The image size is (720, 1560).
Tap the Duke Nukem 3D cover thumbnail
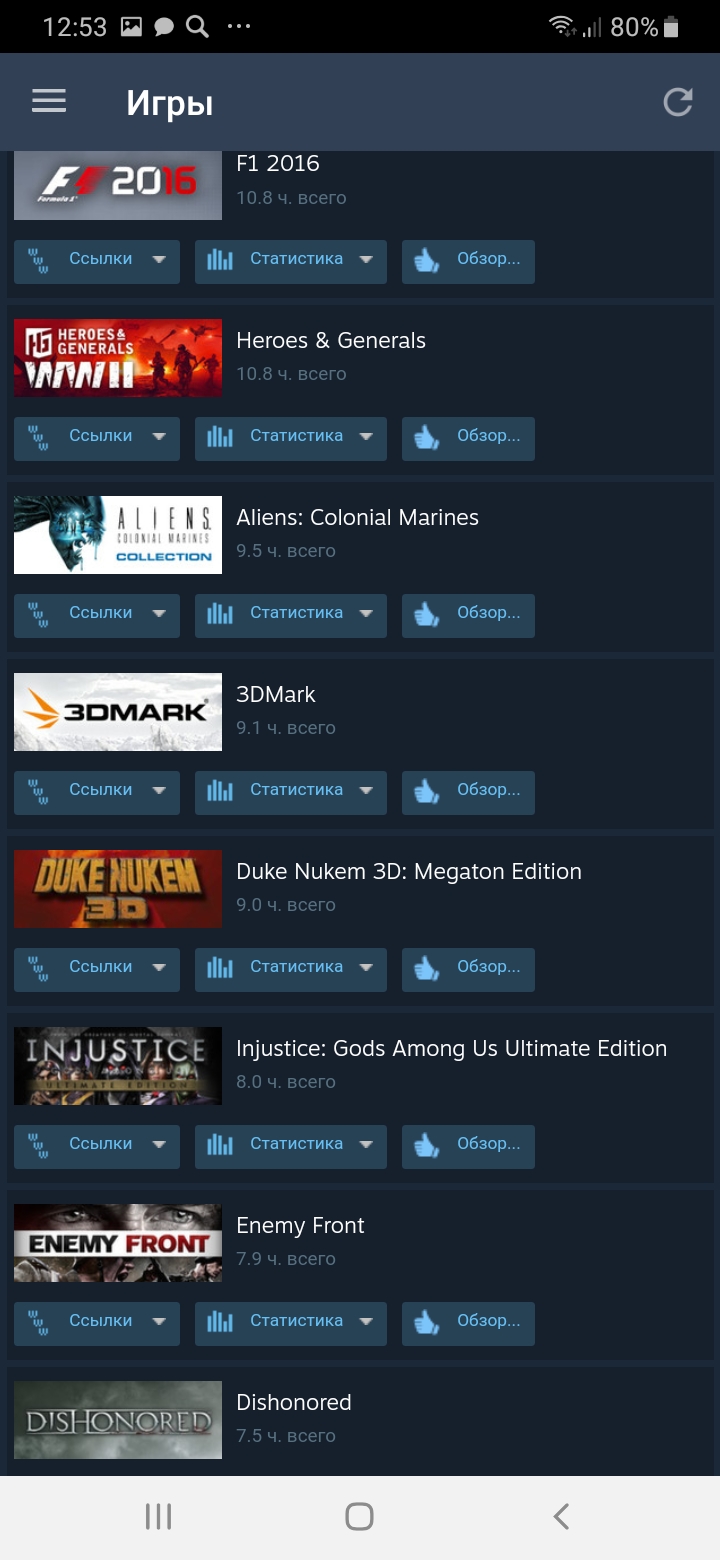[x=118, y=888]
